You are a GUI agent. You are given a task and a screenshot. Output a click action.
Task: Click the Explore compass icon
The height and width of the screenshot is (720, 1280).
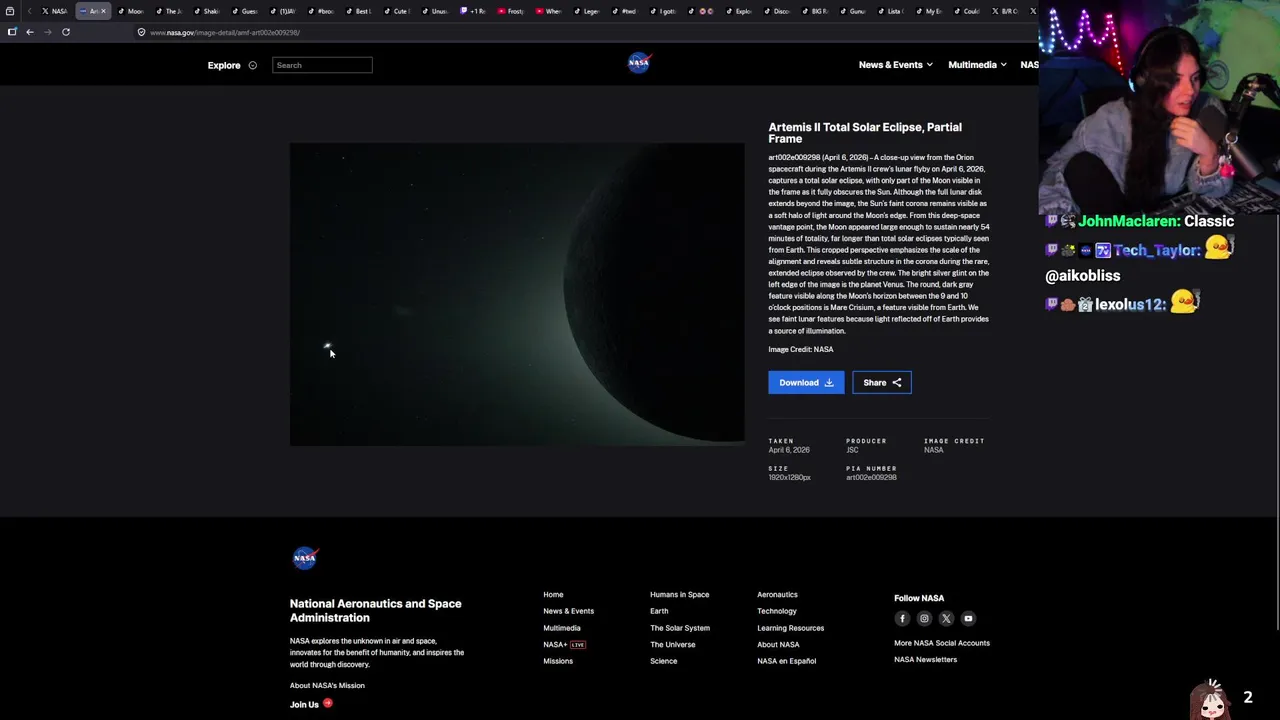pyautogui.click(x=252, y=65)
